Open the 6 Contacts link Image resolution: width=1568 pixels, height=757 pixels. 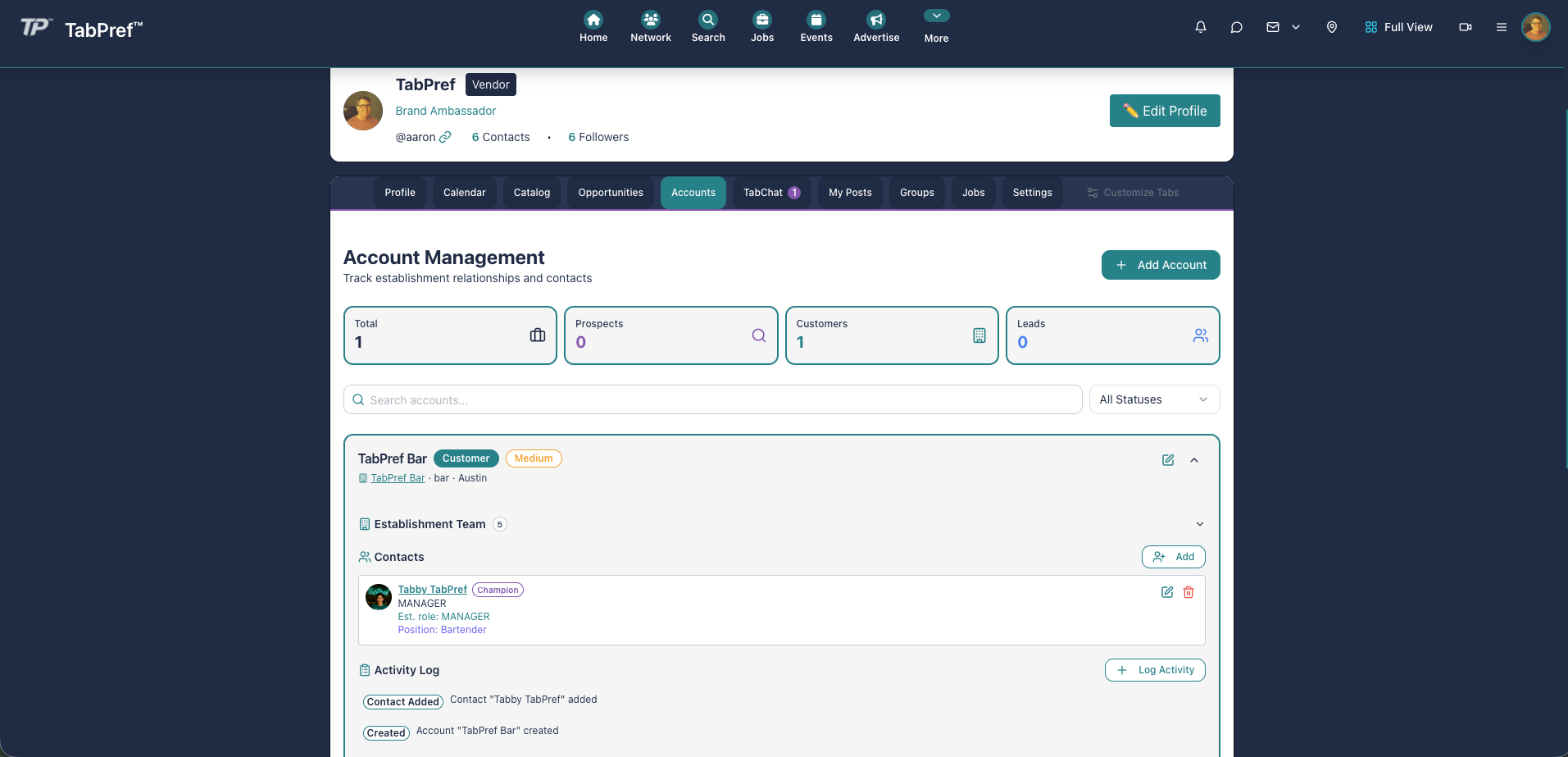[501, 137]
